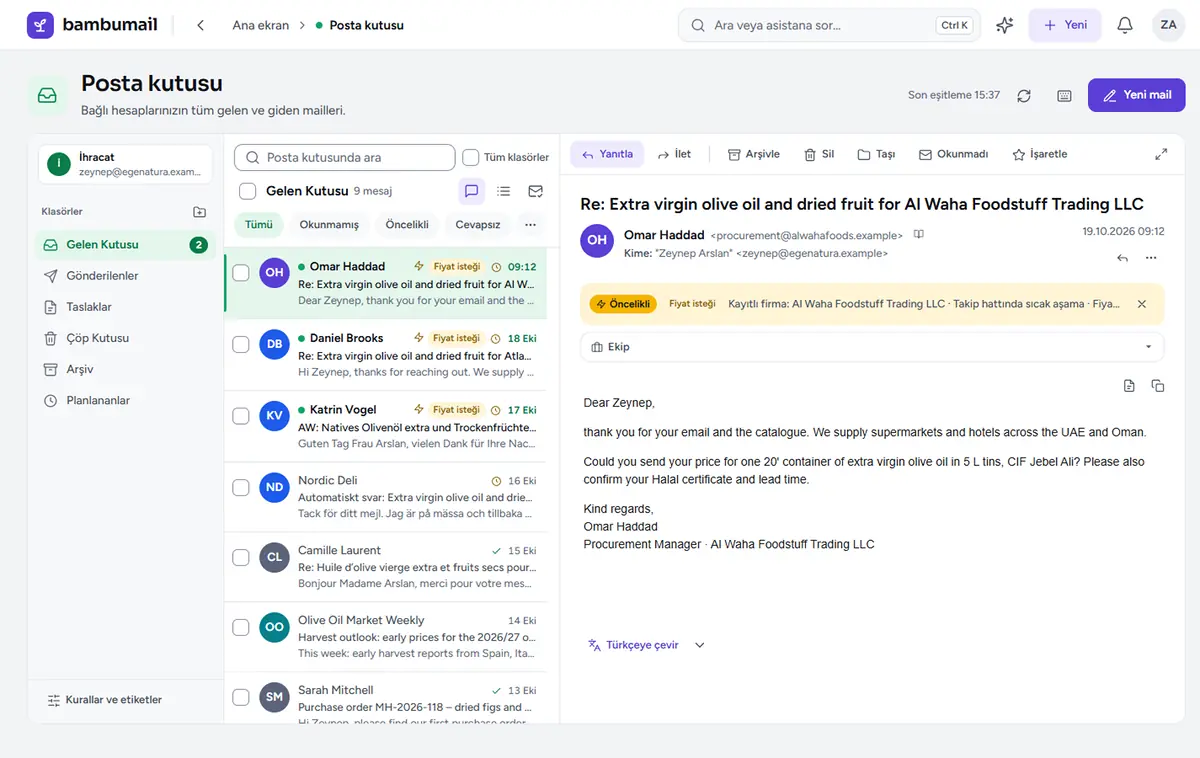Select the Daniel Brooks email checkbox
The image size is (1200, 758).
[241, 344]
